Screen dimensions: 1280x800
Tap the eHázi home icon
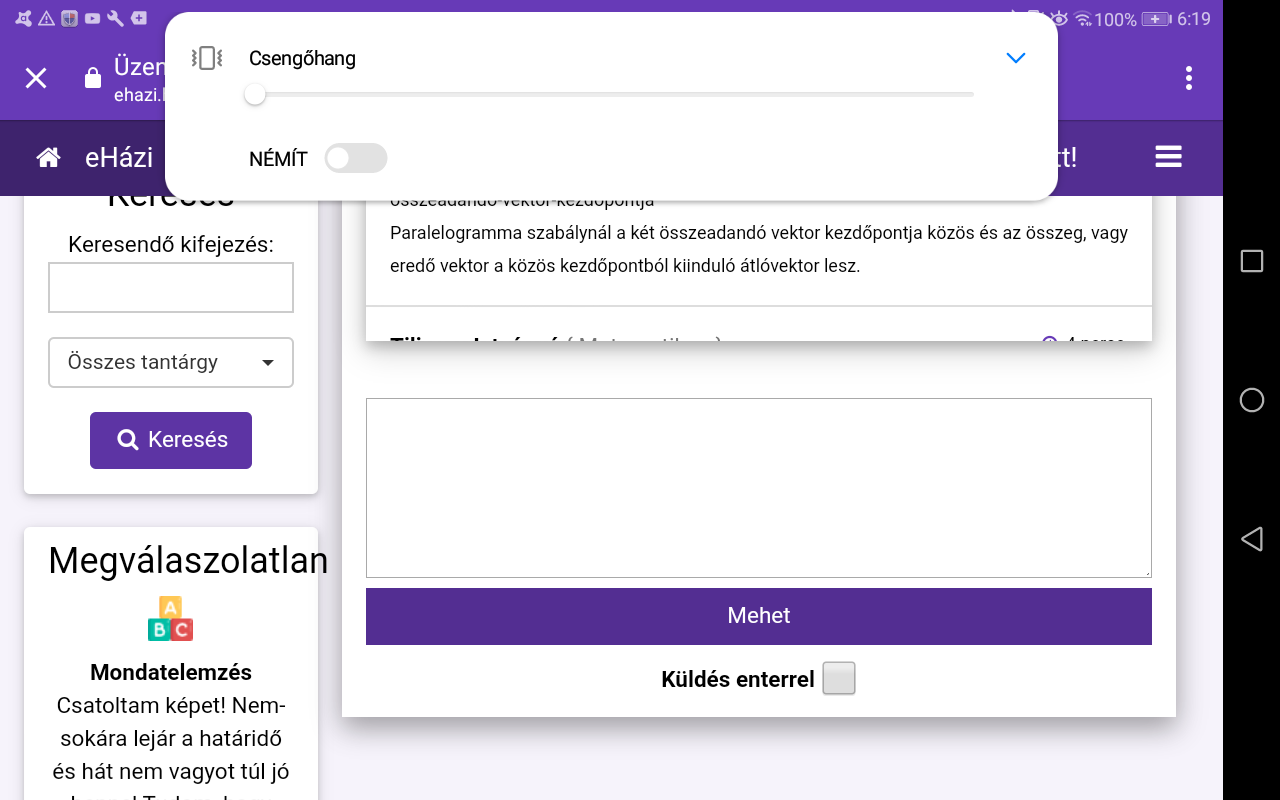[x=48, y=158]
